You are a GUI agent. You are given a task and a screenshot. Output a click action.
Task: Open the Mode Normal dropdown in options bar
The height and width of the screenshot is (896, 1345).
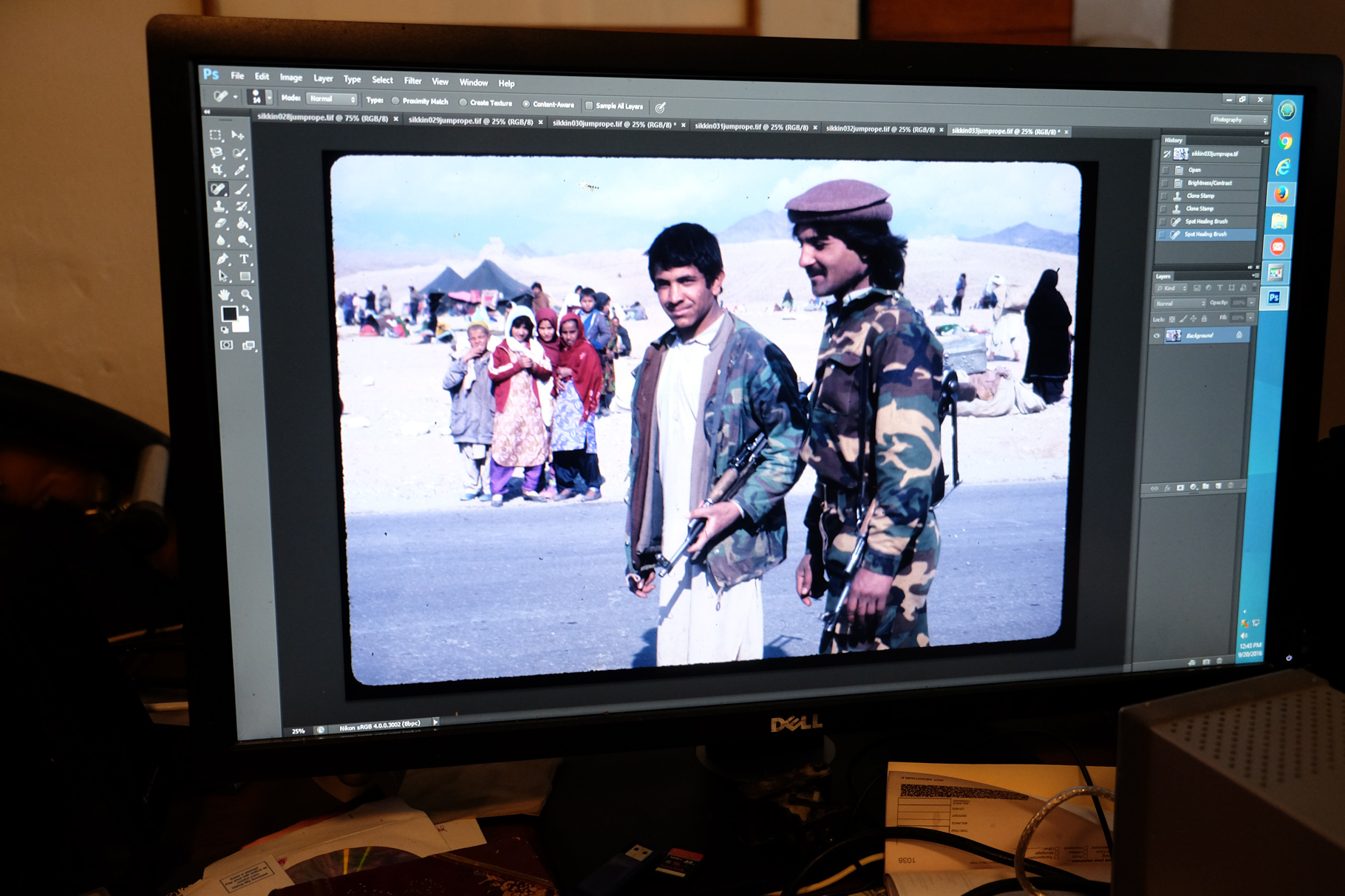pyautogui.click(x=332, y=99)
